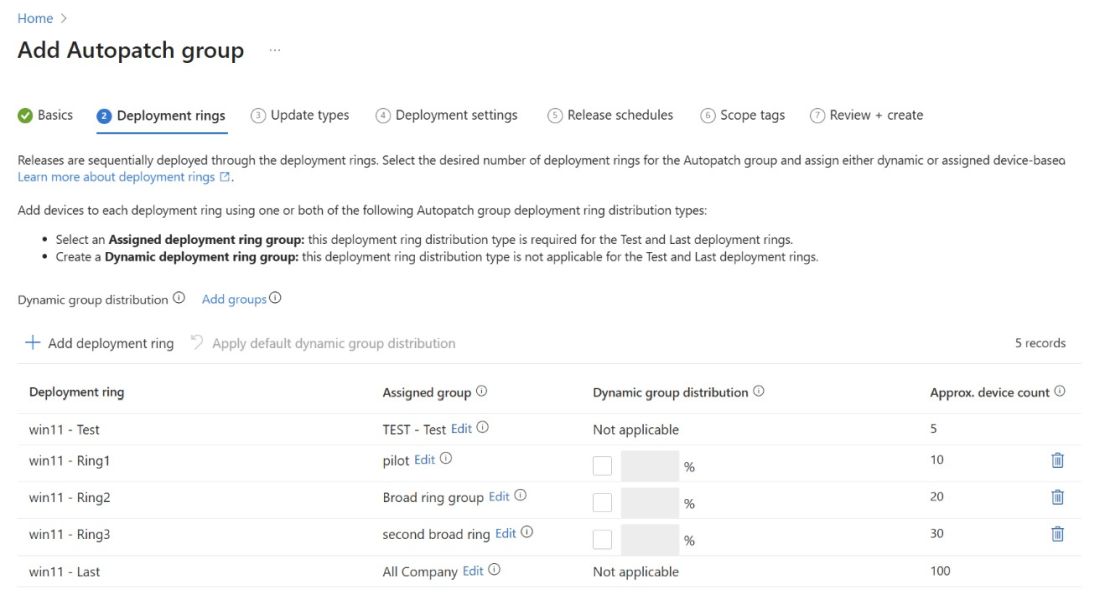Click trash icon for win11 - Ring3
The height and width of the screenshot is (599, 1100).
point(1057,534)
